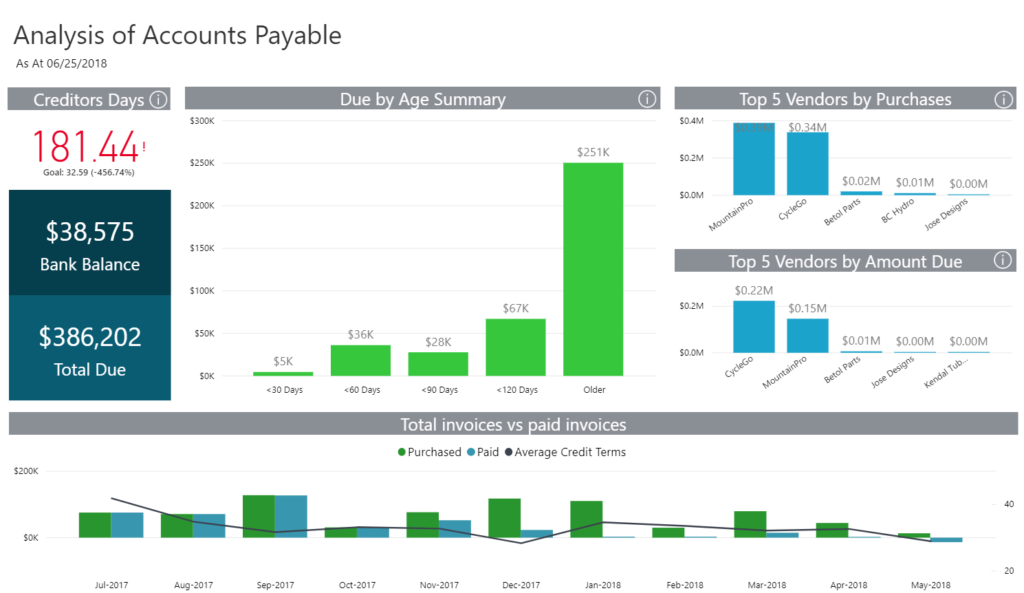Click the $67K bar for <120 Days

click(x=515, y=345)
